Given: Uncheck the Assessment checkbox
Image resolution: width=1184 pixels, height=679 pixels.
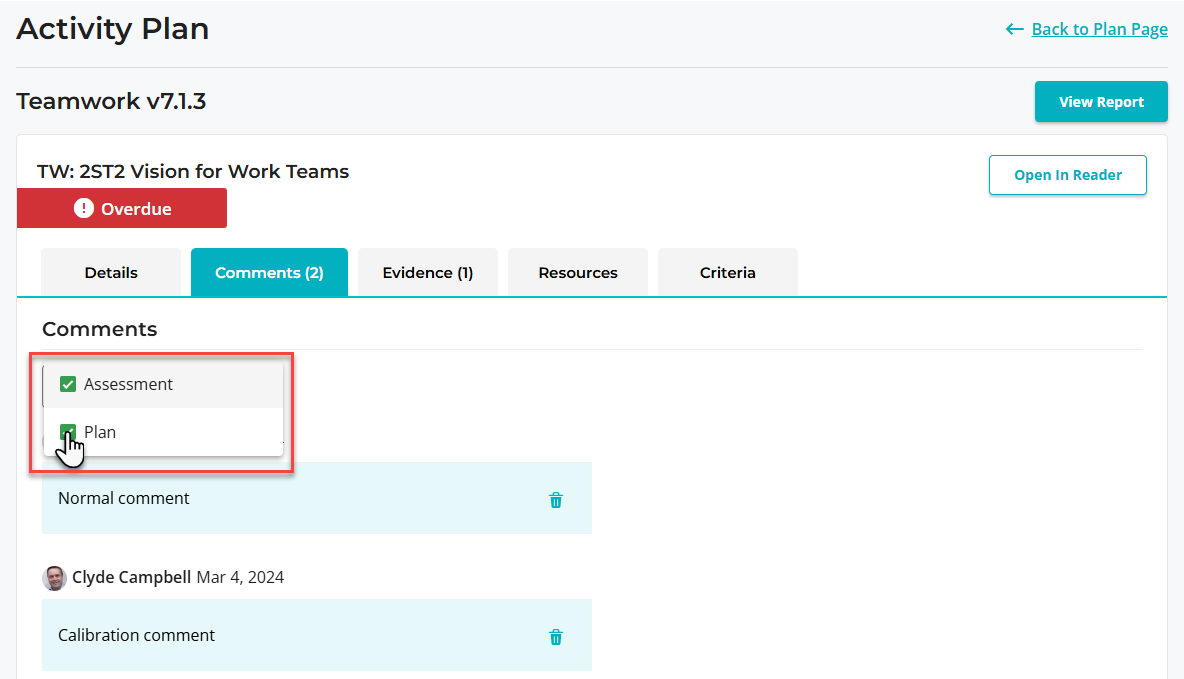Looking at the screenshot, I should tap(68, 384).
